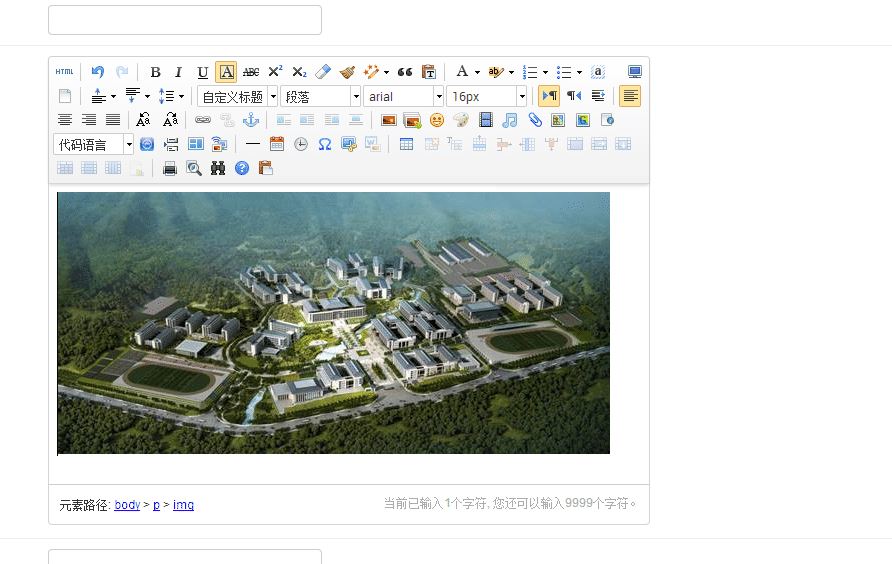
Task: Toggle the character border button
Action: 226,72
